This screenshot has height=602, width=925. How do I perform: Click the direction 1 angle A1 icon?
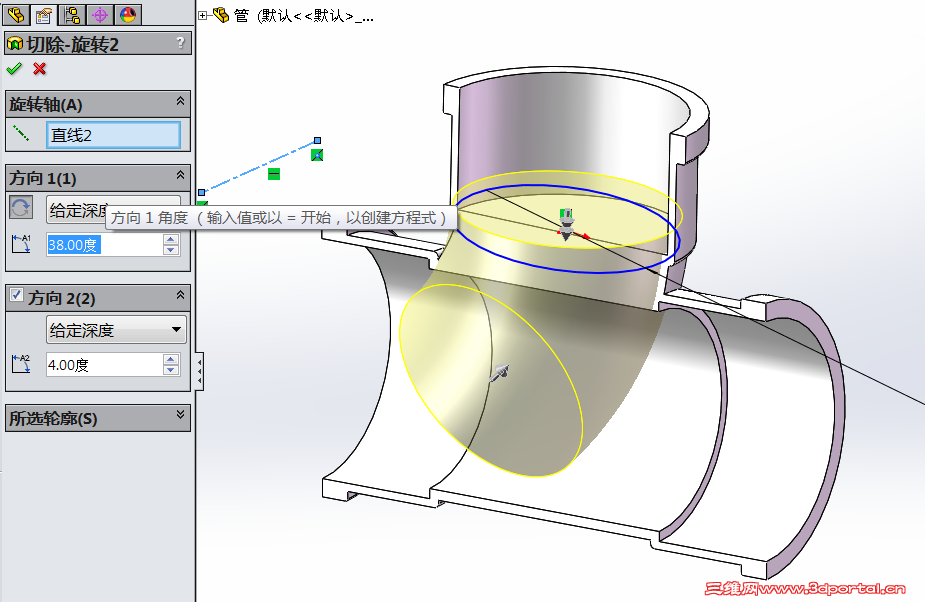[21, 244]
